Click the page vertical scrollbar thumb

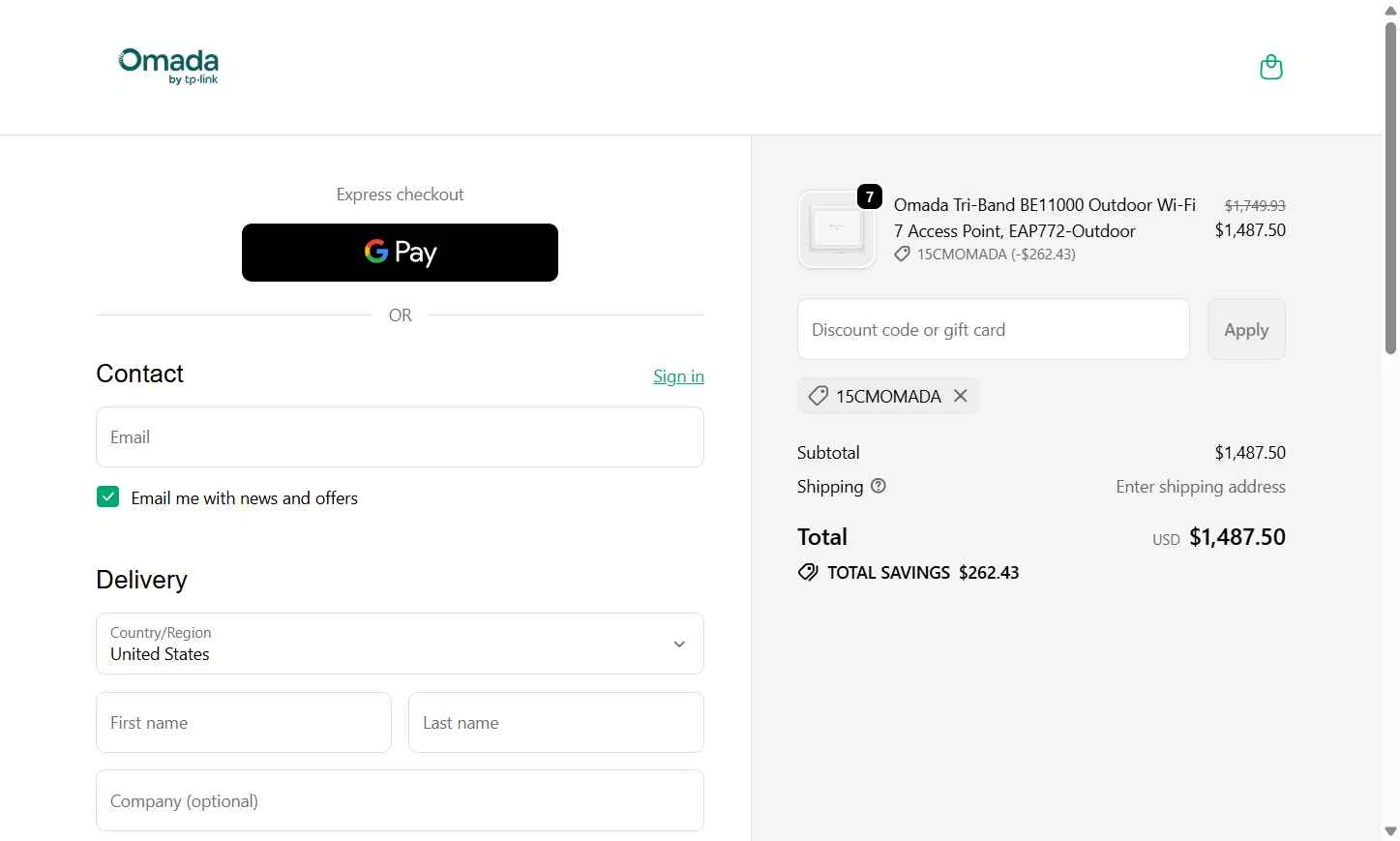pyautogui.click(x=1390, y=189)
